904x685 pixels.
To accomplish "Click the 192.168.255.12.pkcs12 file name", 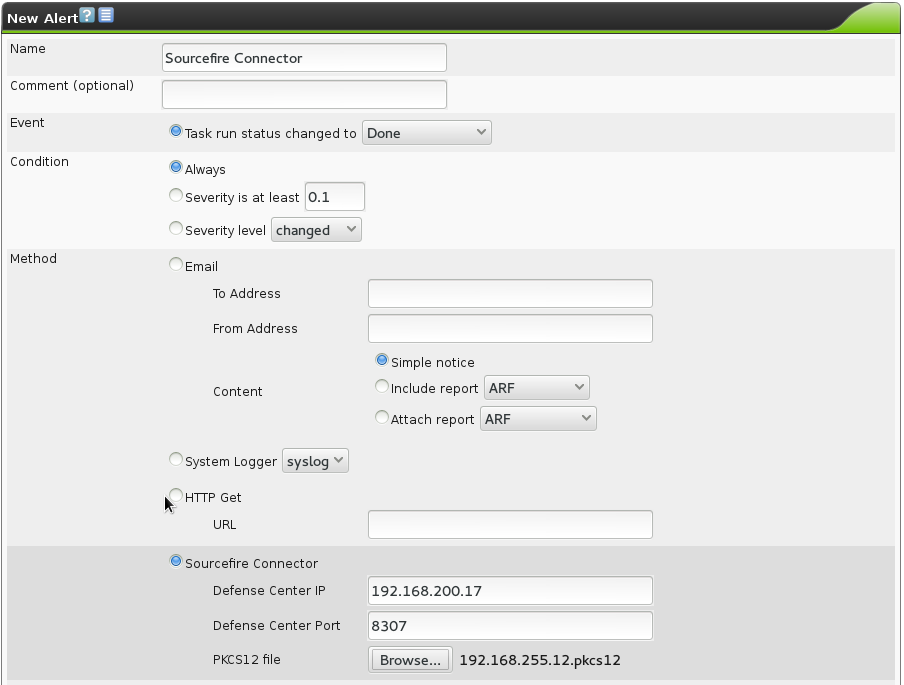I will pyautogui.click(x=540, y=661).
